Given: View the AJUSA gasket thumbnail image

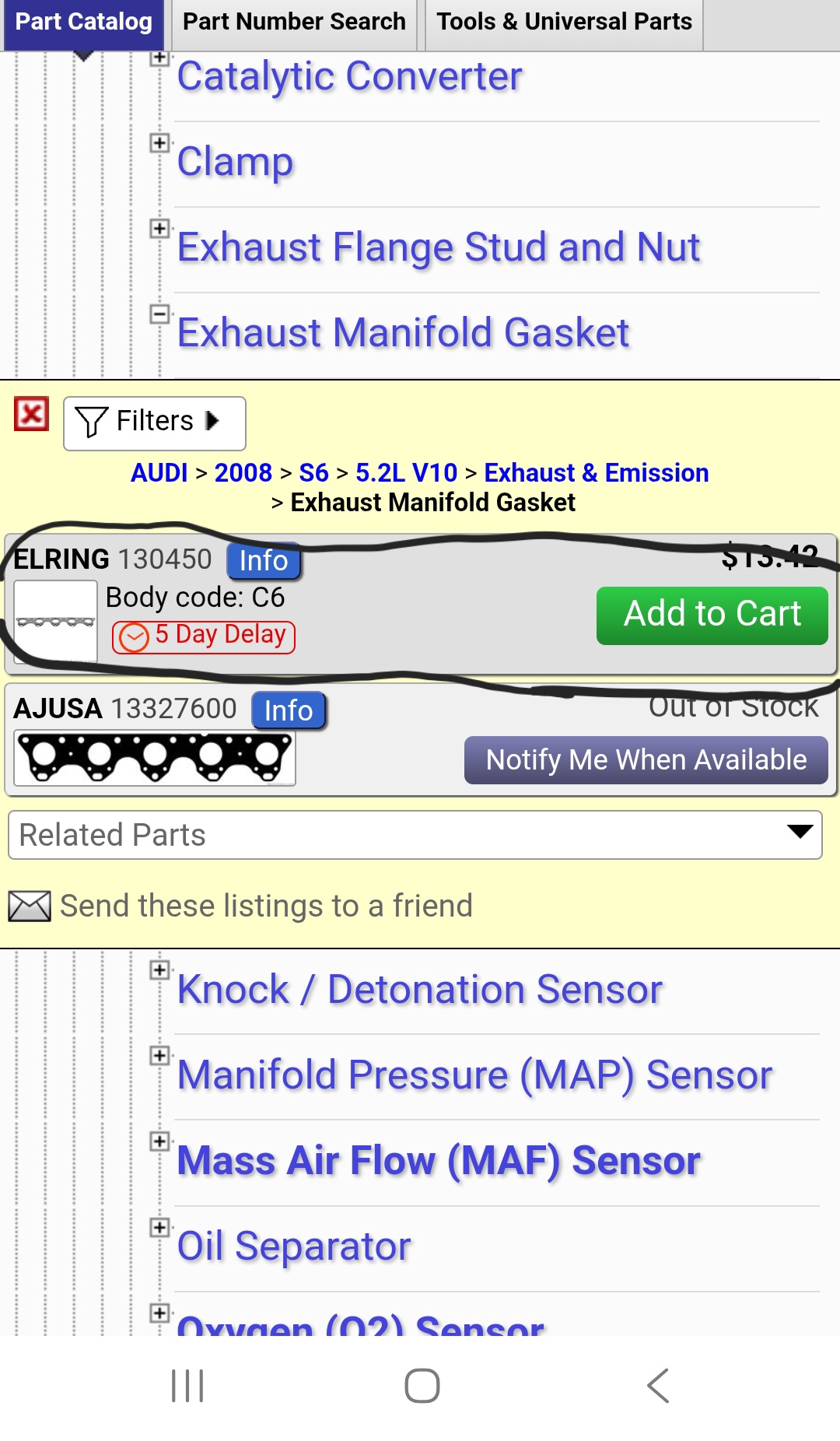Looking at the screenshot, I should tap(155, 758).
